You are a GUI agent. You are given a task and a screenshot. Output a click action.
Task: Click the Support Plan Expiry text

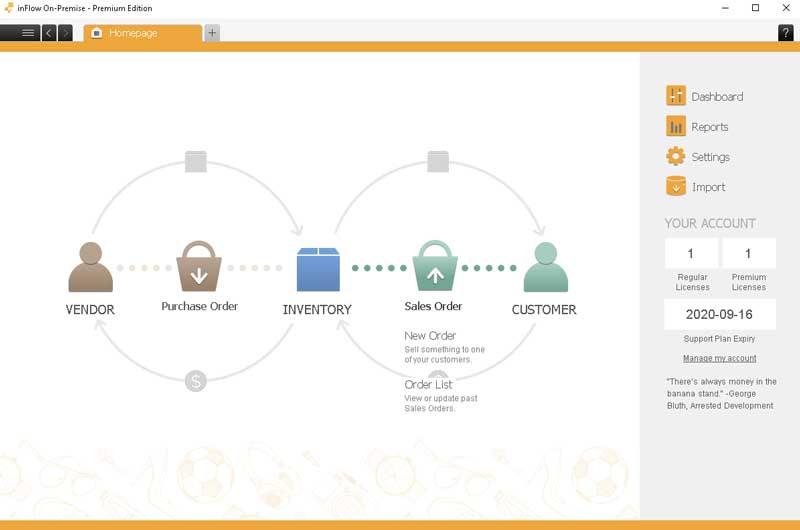pos(719,339)
